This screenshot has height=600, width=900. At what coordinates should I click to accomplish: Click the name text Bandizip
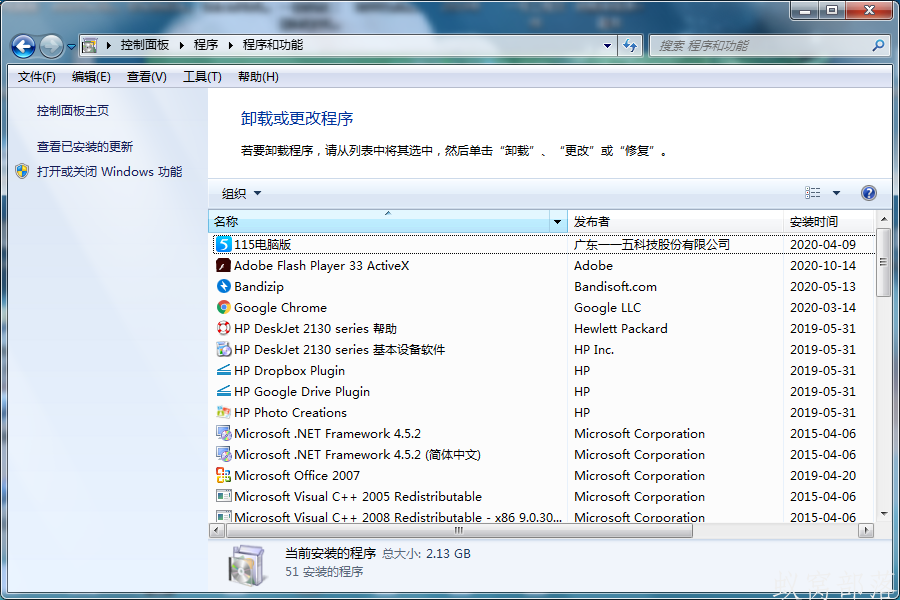259,287
